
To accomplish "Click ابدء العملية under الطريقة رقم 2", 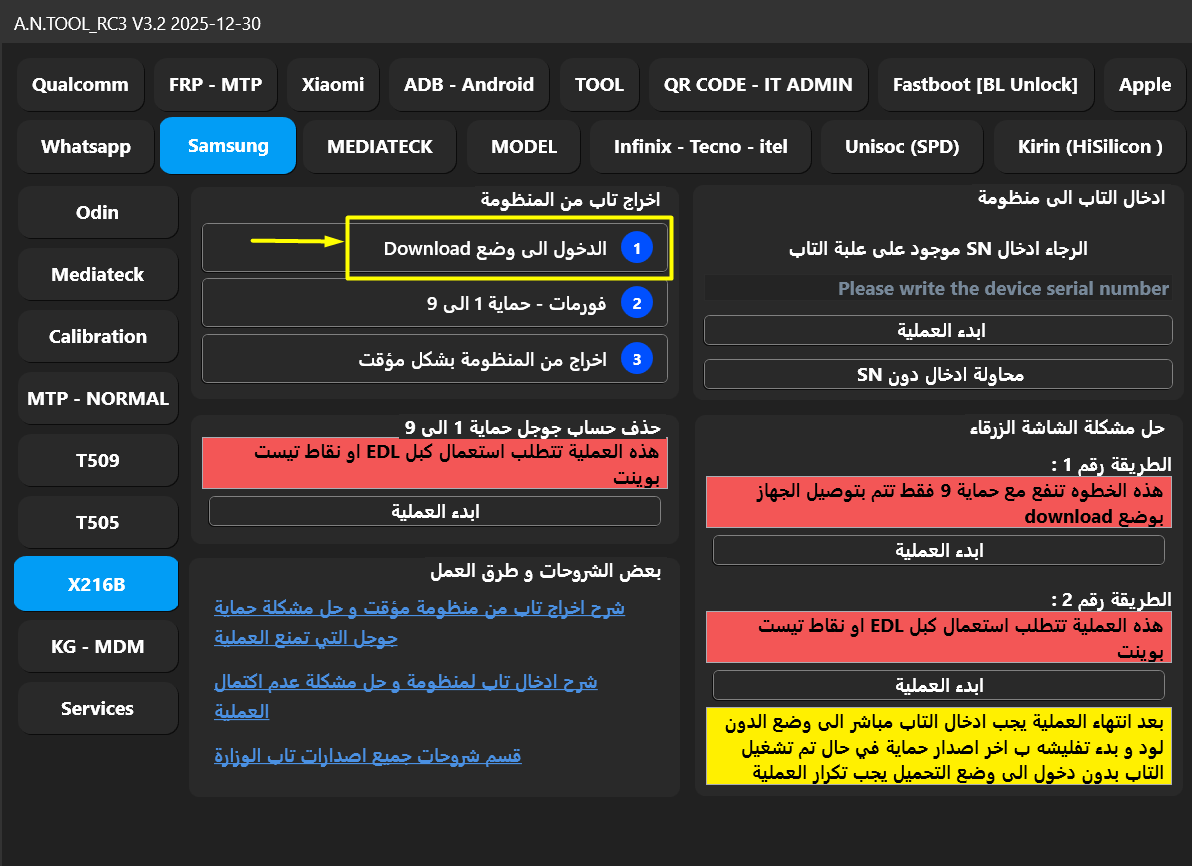I will tap(938, 685).
